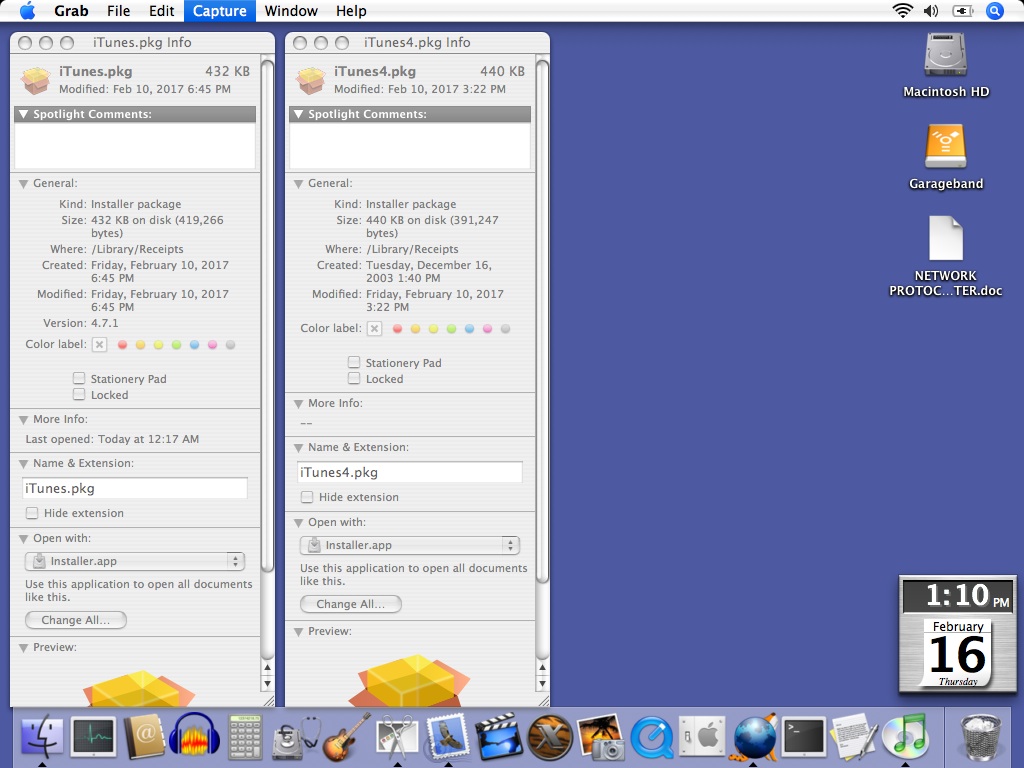Viewport: 1024px width, 768px height.
Task: Open the Spotlight search icon in the menu bar
Action: point(995,11)
